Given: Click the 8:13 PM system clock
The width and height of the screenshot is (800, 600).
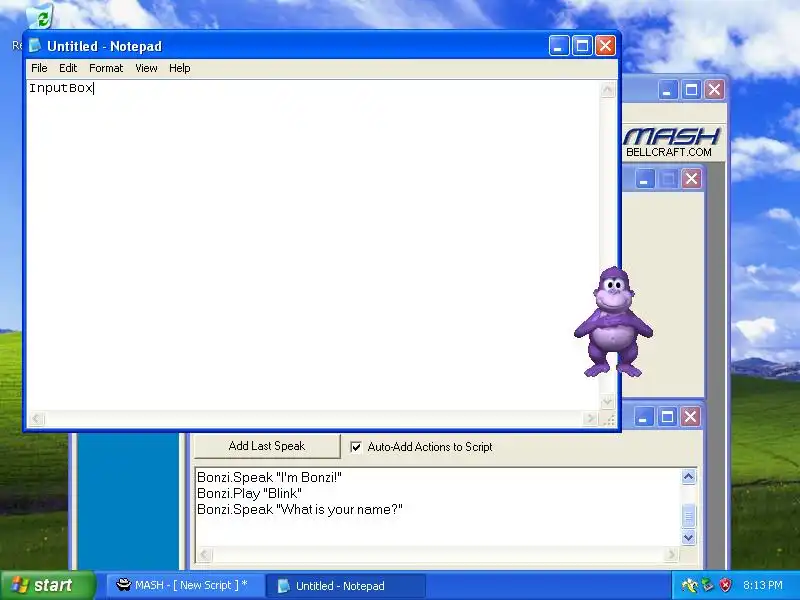Looking at the screenshot, I should [x=762, y=585].
